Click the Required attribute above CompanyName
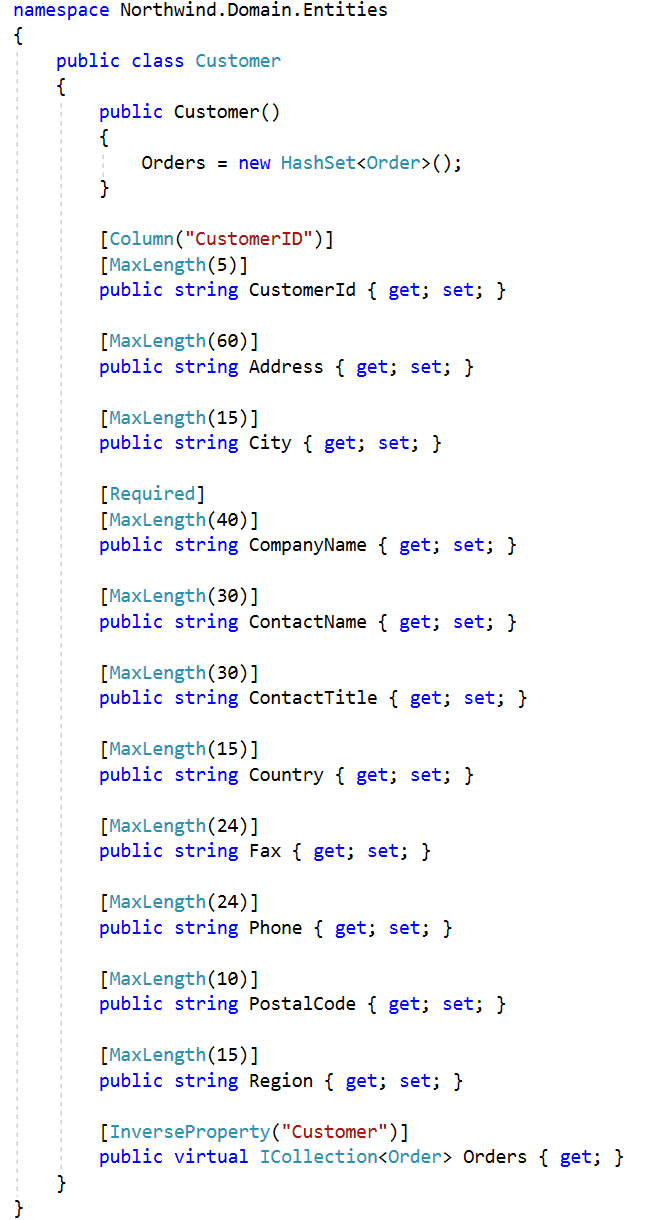Screen dimensions: 650x1220 [152, 494]
